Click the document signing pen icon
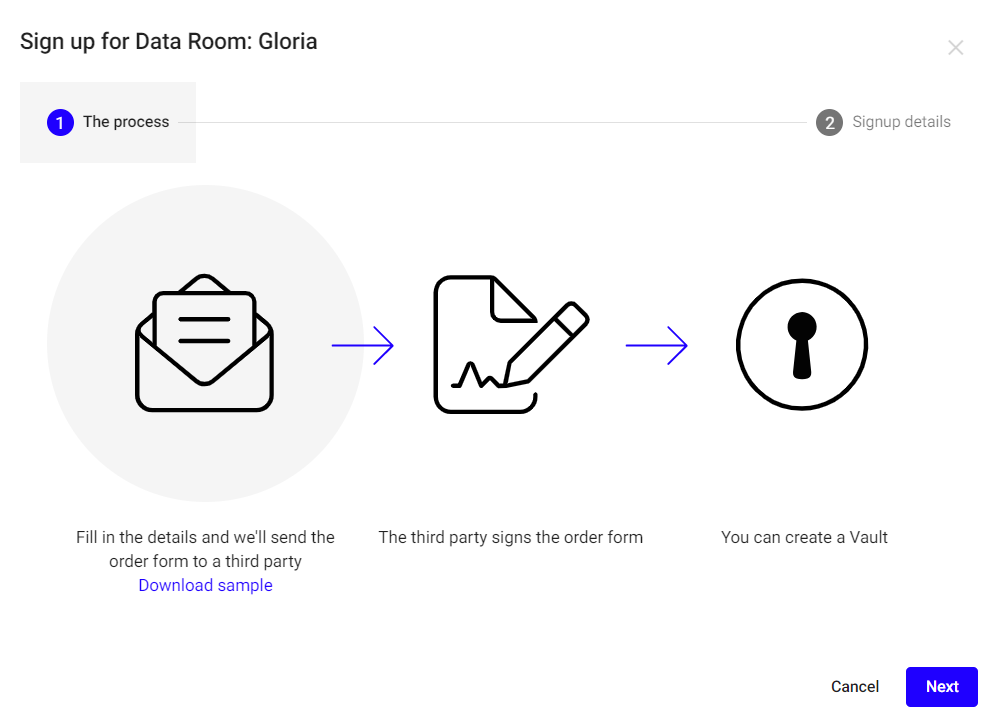995x722 pixels. tap(510, 344)
